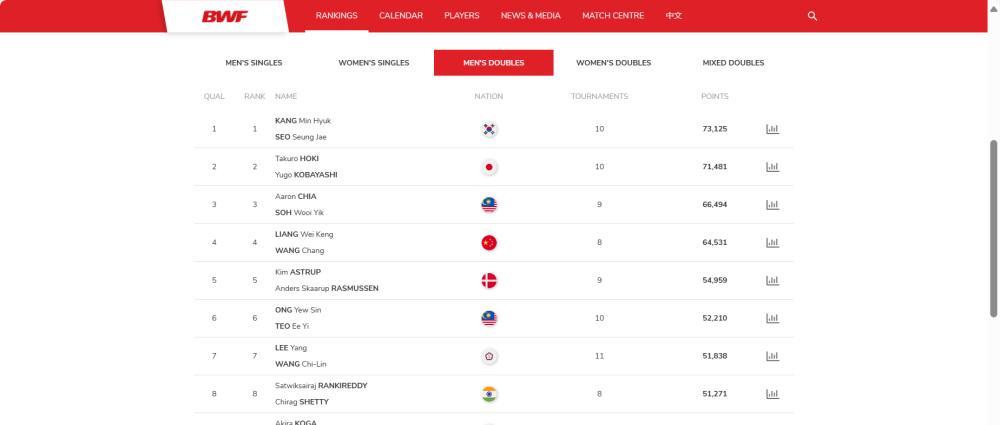Open the search magnifier icon

click(812, 16)
